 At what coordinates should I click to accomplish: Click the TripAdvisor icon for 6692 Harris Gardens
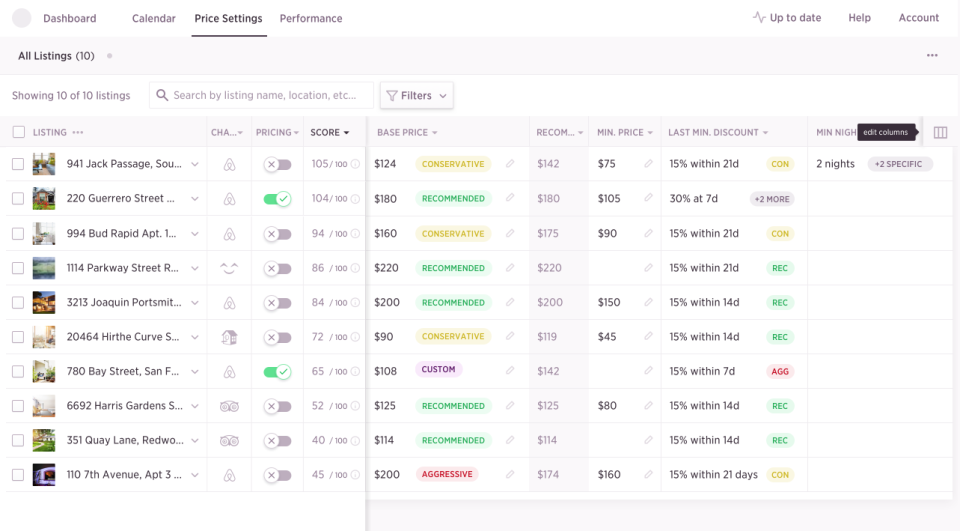(229, 406)
